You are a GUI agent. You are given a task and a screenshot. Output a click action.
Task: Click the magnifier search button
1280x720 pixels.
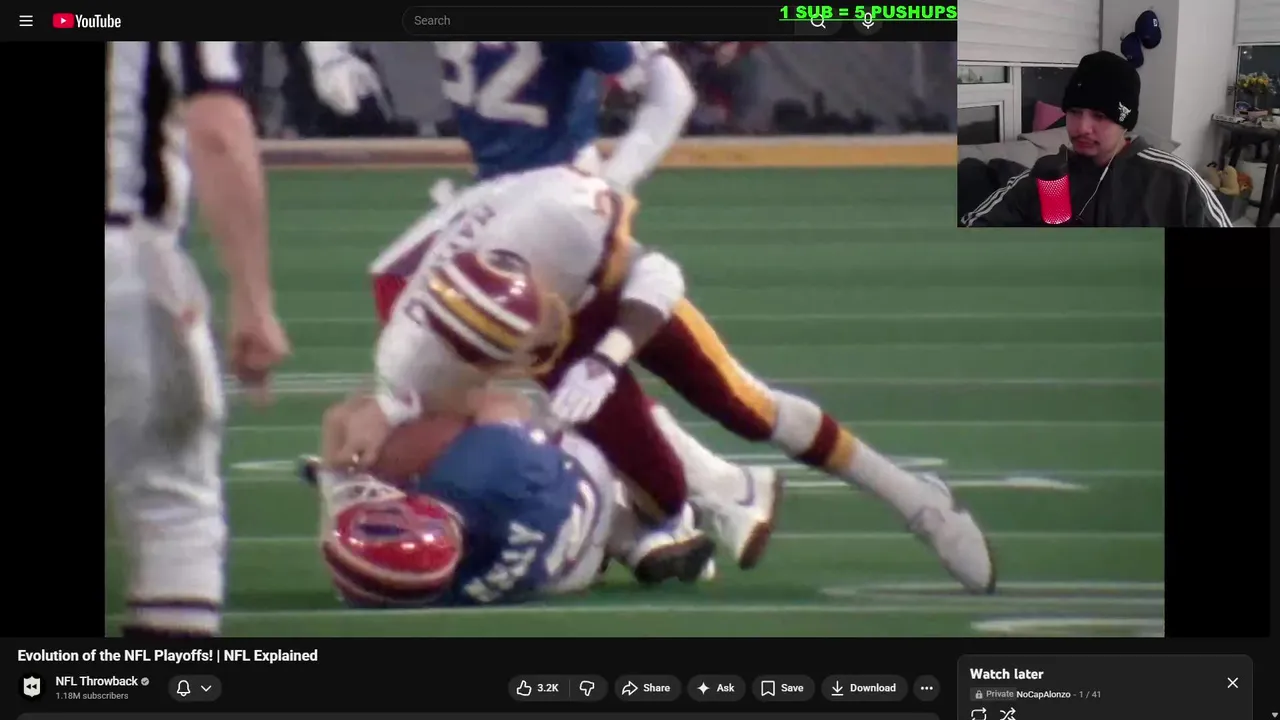pos(818,21)
